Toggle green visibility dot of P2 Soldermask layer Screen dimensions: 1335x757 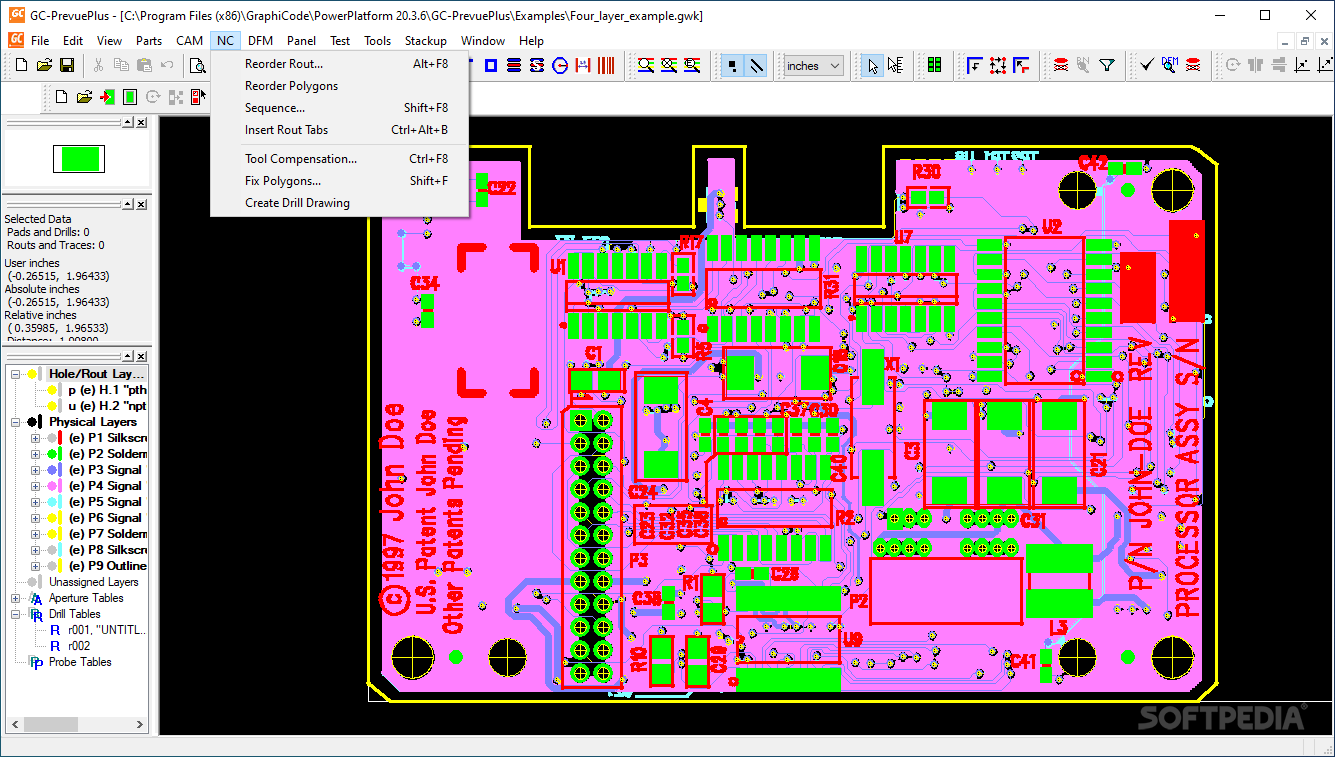[x=52, y=454]
